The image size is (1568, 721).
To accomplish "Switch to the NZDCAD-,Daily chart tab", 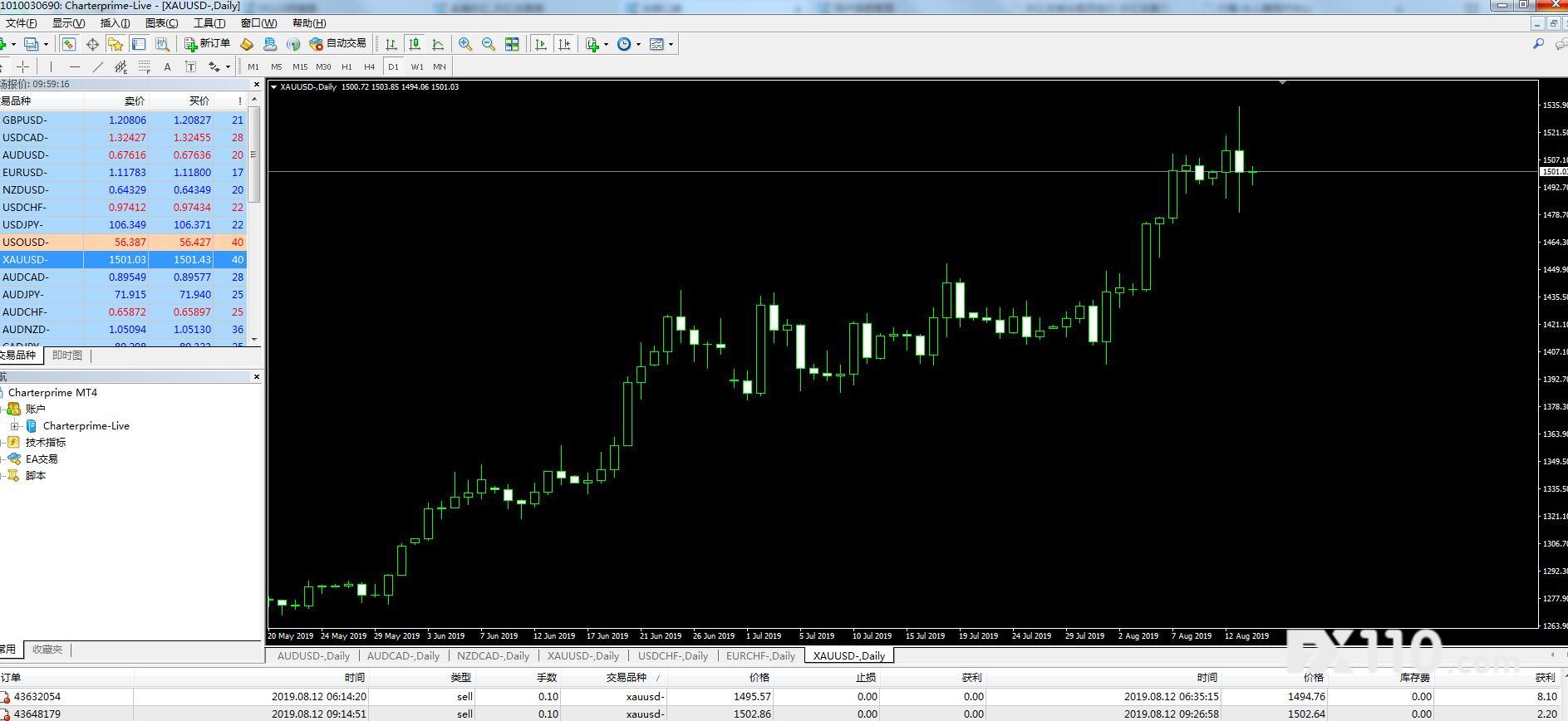I will pos(493,656).
